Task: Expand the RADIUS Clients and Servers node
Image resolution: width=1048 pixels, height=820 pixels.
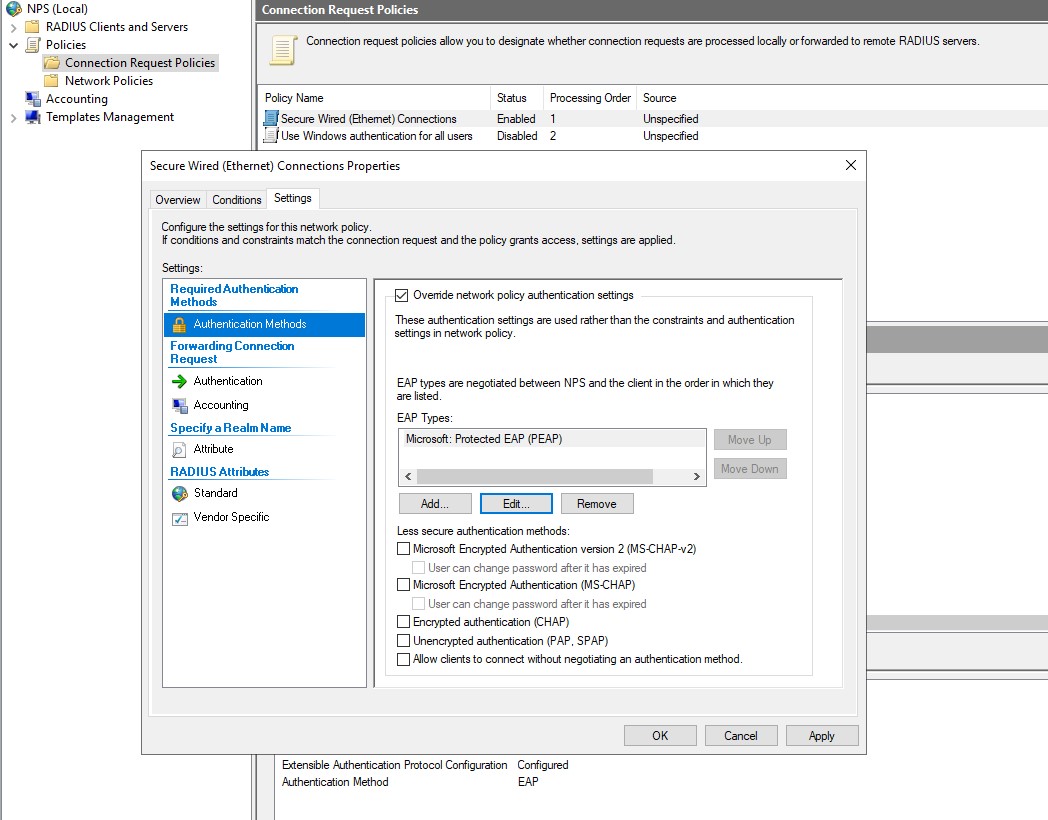Action: (14, 27)
